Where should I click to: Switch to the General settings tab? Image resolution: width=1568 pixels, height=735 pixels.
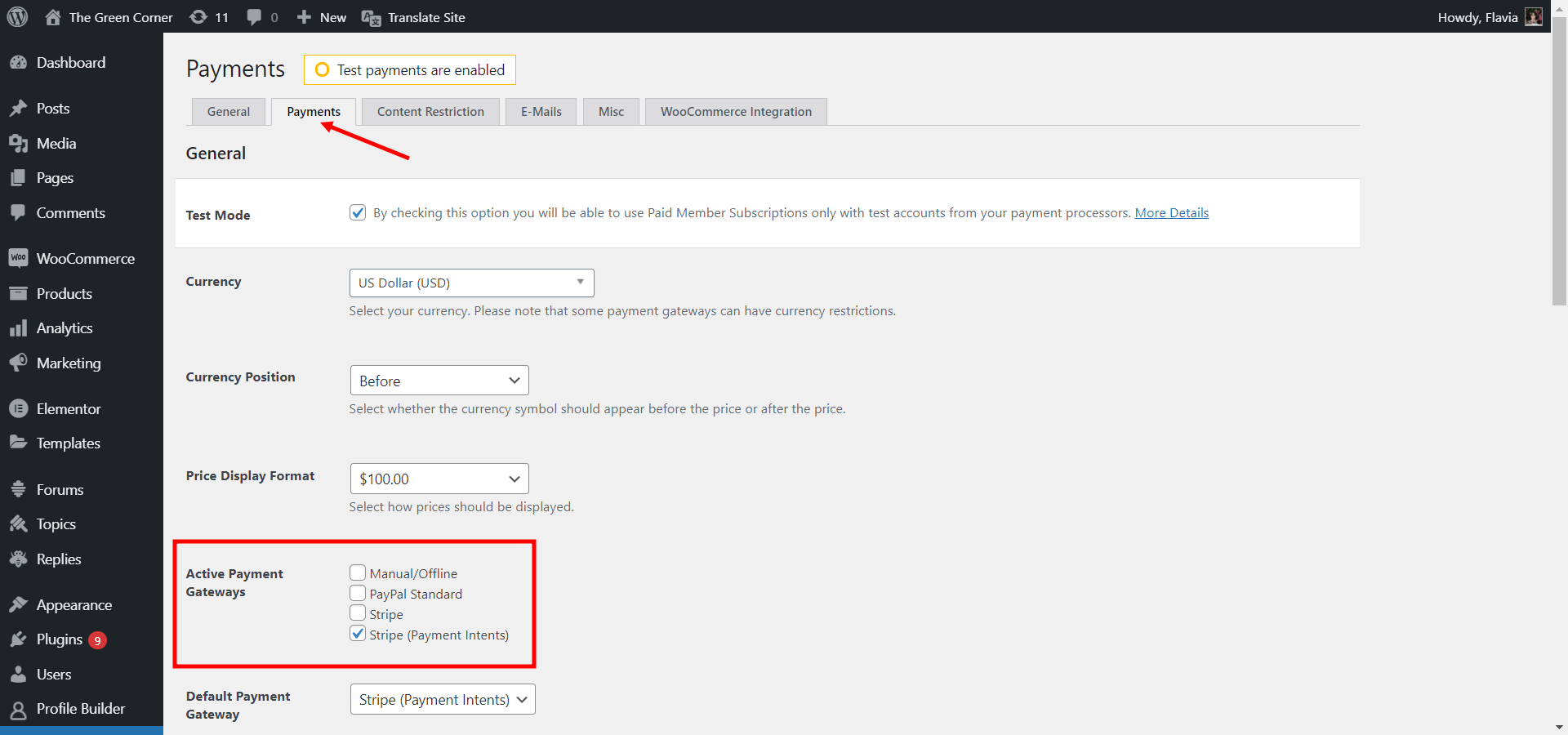coord(229,112)
